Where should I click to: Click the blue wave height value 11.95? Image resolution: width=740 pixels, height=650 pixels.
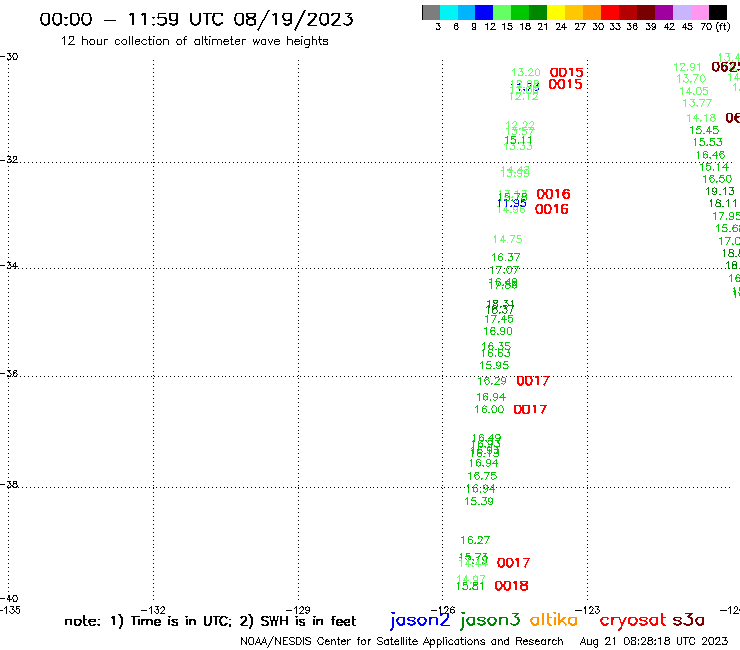tap(512, 203)
